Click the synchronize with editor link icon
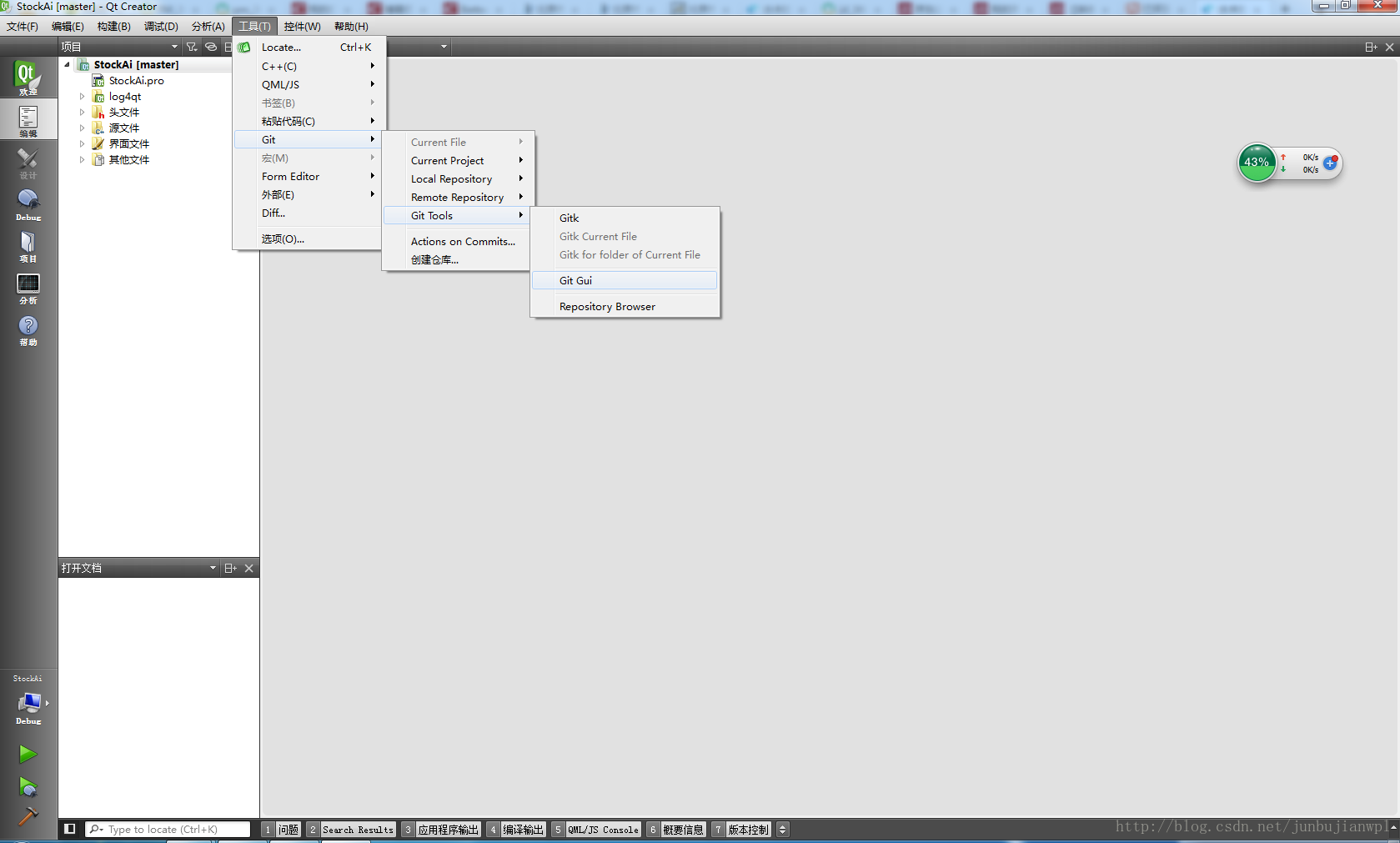1400x843 pixels. pyautogui.click(x=211, y=47)
